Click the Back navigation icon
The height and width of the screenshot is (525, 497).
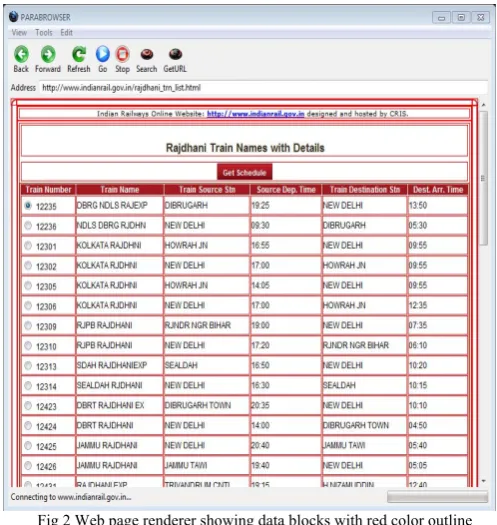point(21,54)
